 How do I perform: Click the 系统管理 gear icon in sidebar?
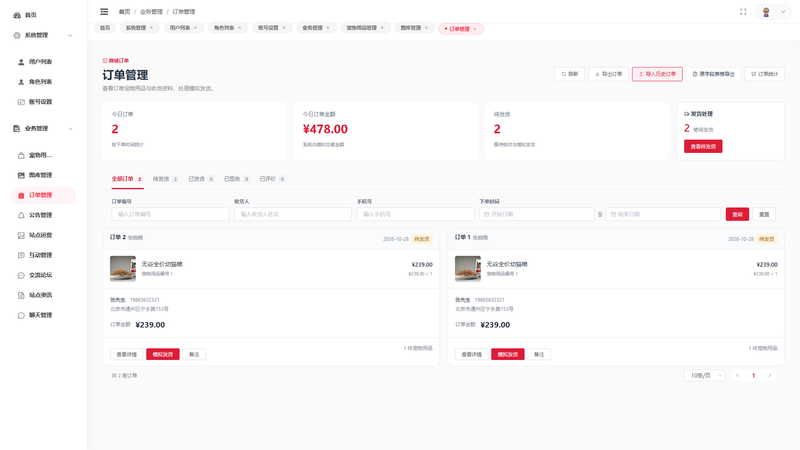pos(17,35)
